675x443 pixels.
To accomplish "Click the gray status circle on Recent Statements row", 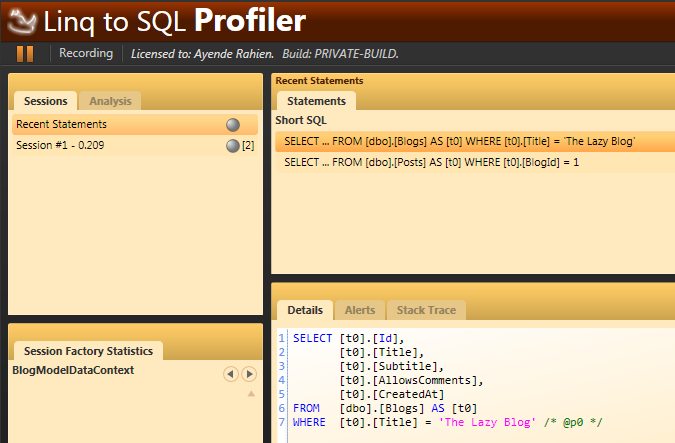I will coord(233,125).
